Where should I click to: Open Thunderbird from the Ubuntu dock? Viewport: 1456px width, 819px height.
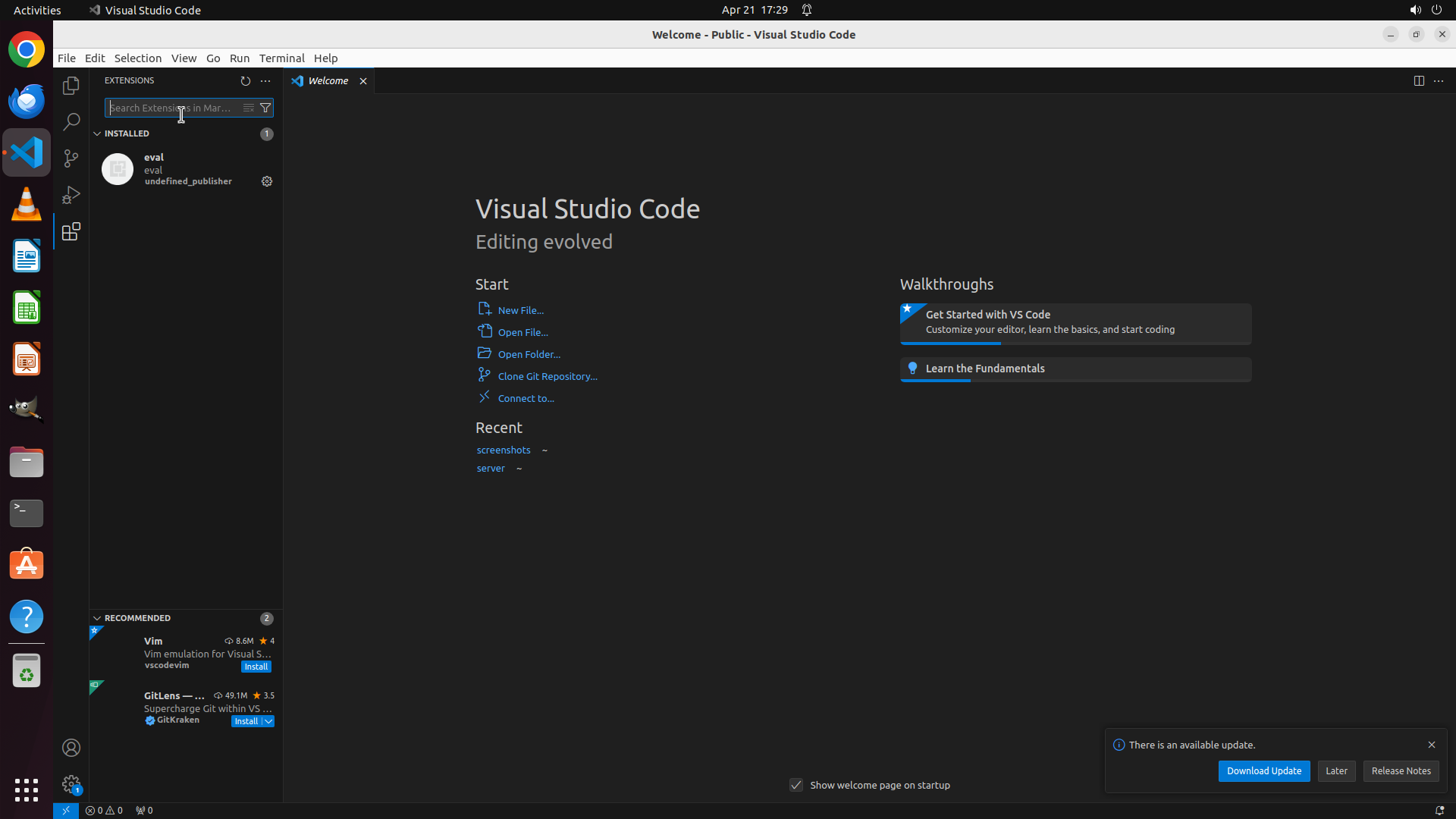pyautogui.click(x=27, y=101)
